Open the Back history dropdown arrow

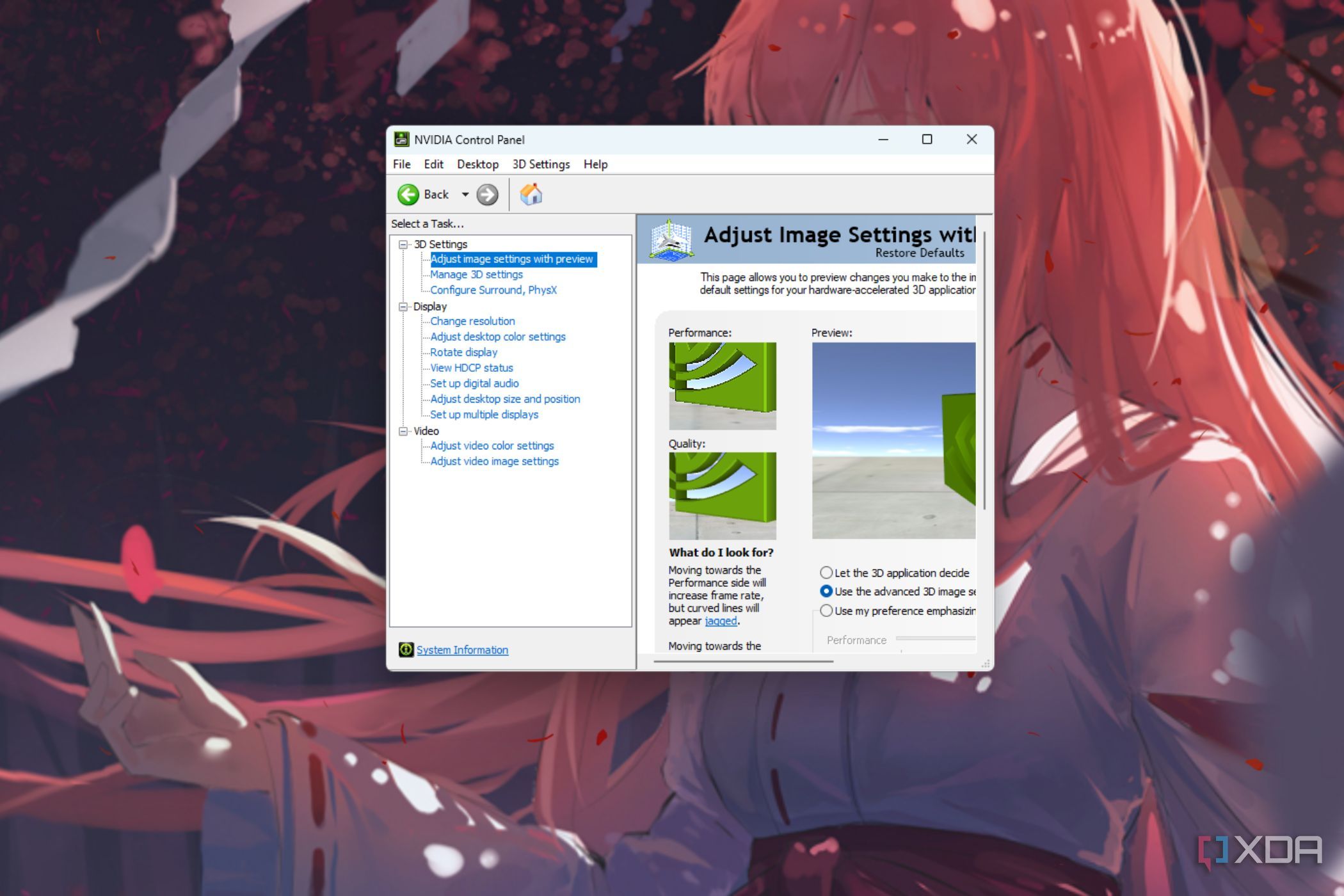pyautogui.click(x=465, y=195)
